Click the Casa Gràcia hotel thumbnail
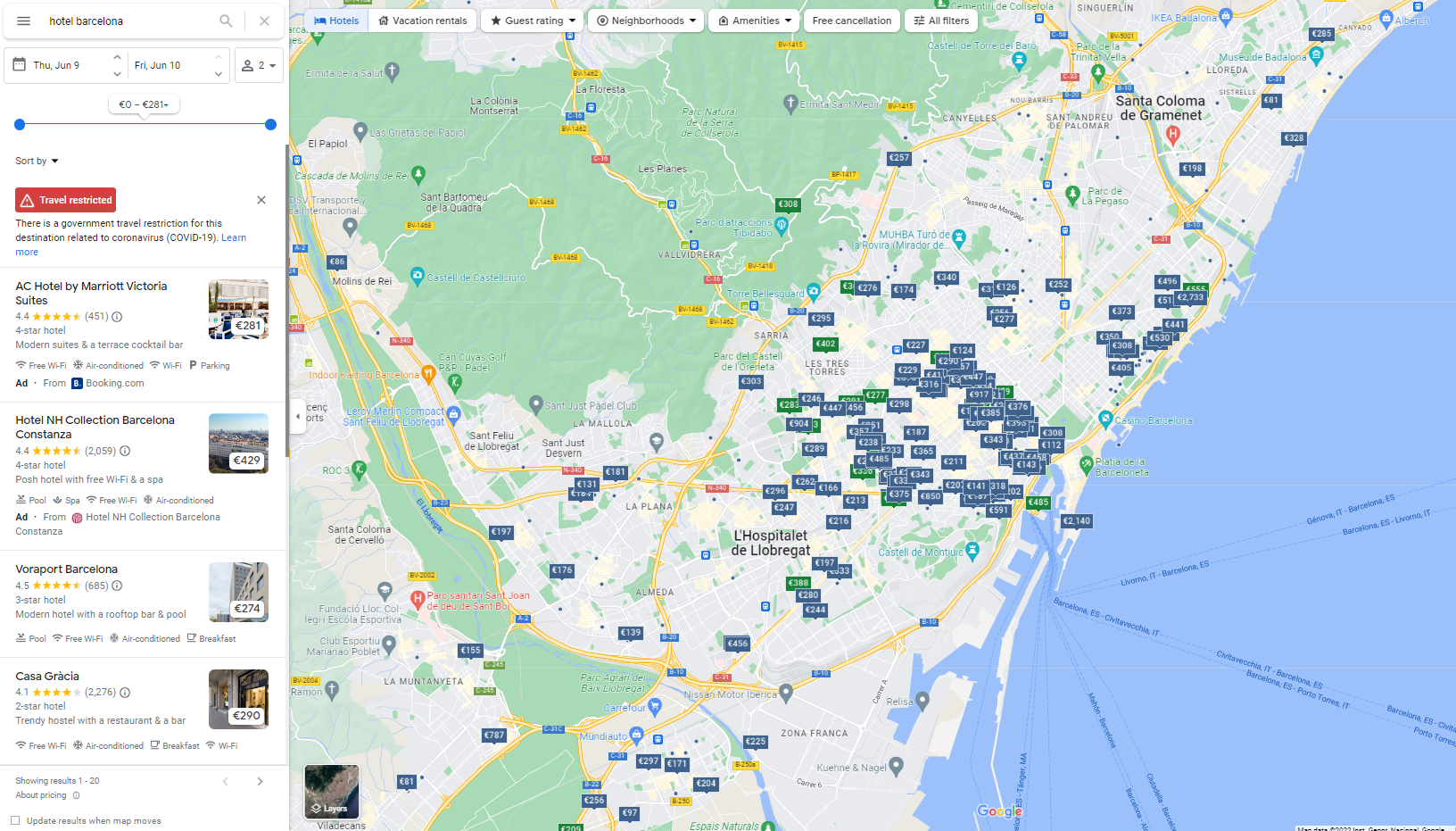Screen dimensions: 1456x831 pos(238,699)
